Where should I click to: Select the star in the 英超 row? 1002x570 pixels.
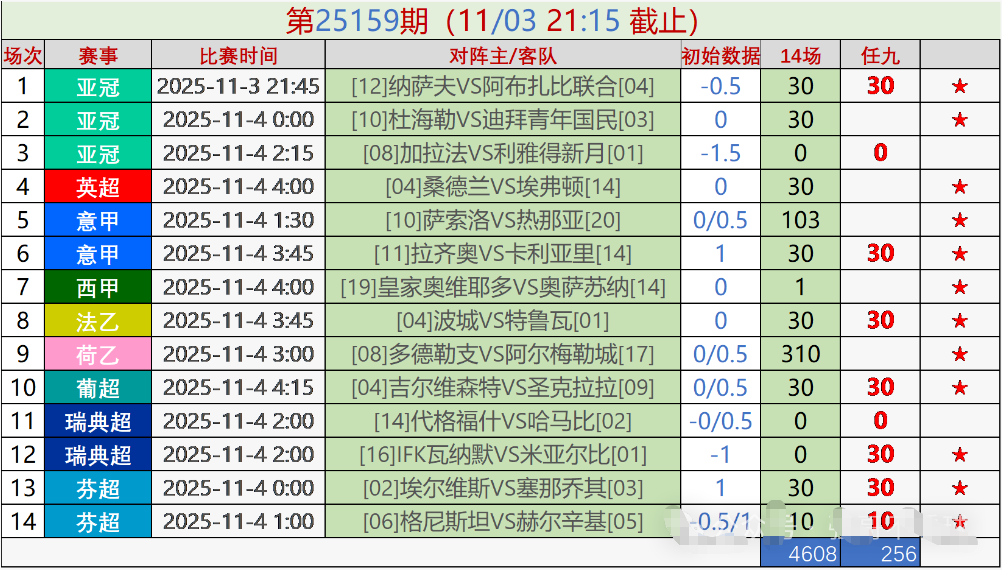(x=959, y=187)
